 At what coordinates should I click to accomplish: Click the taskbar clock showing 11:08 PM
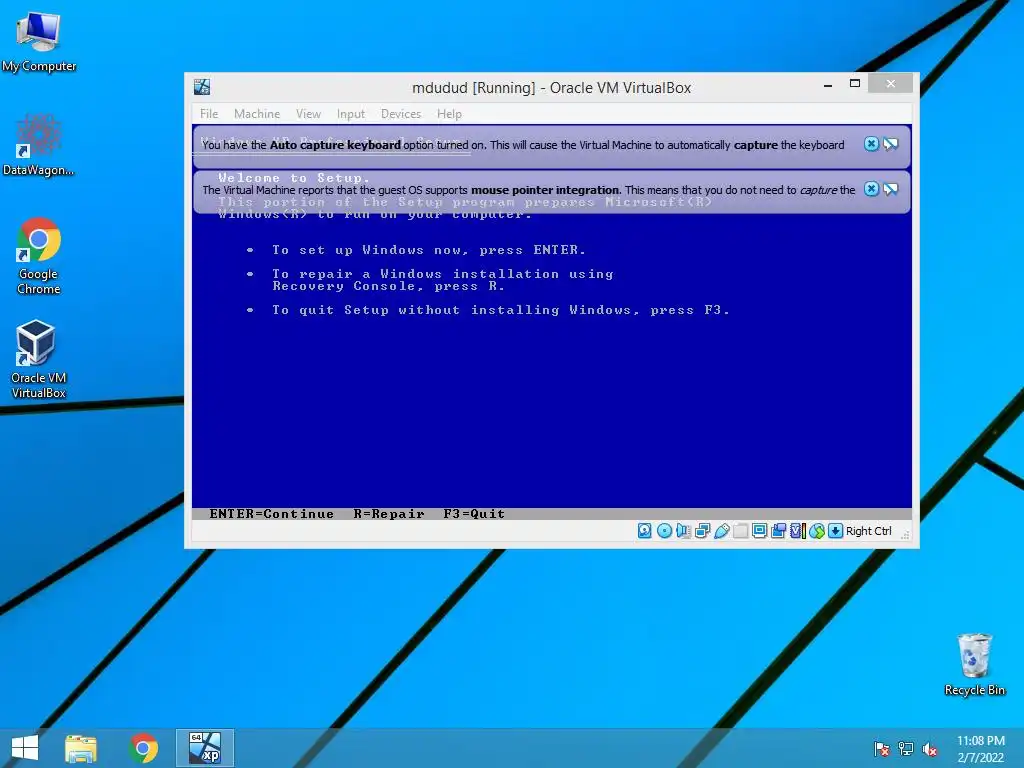(x=981, y=748)
